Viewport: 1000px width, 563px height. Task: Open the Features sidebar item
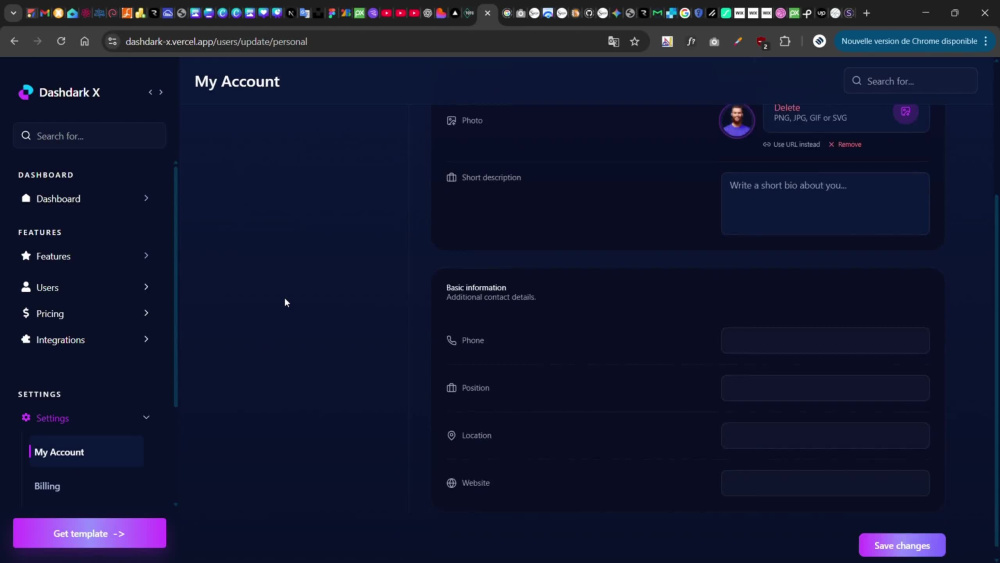point(85,256)
